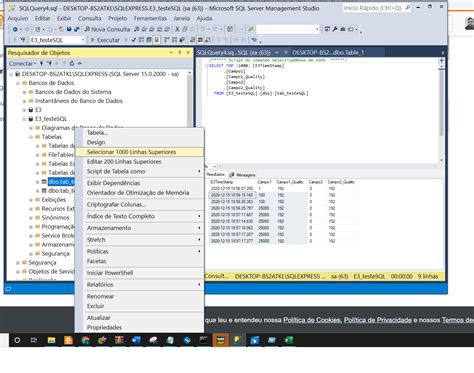Open Script de Tabela como submenu

point(140,171)
